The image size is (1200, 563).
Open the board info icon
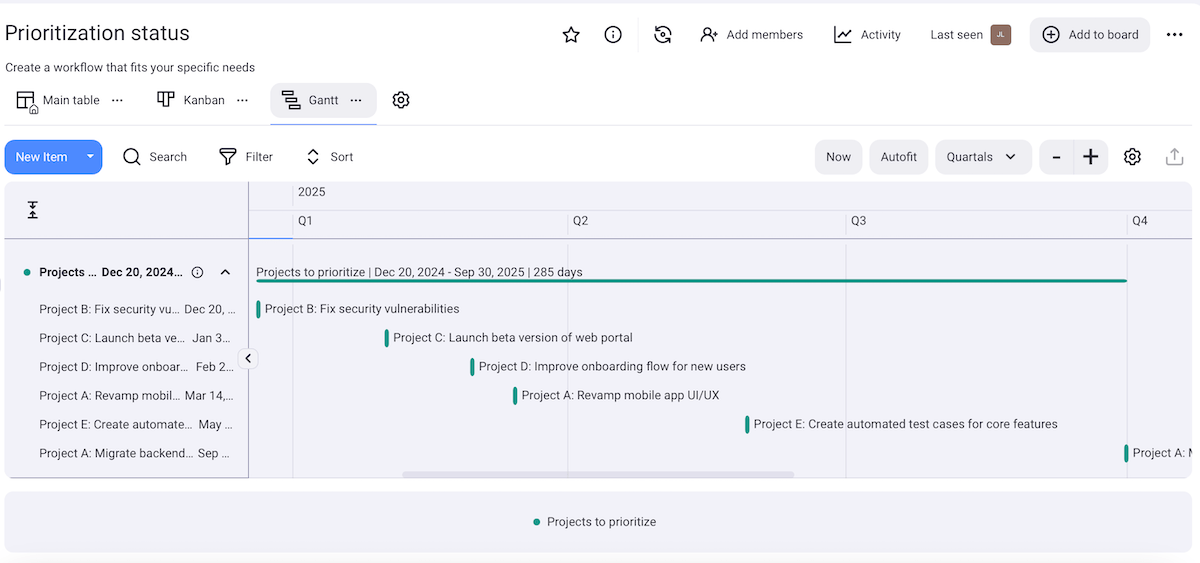pos(613,35)
